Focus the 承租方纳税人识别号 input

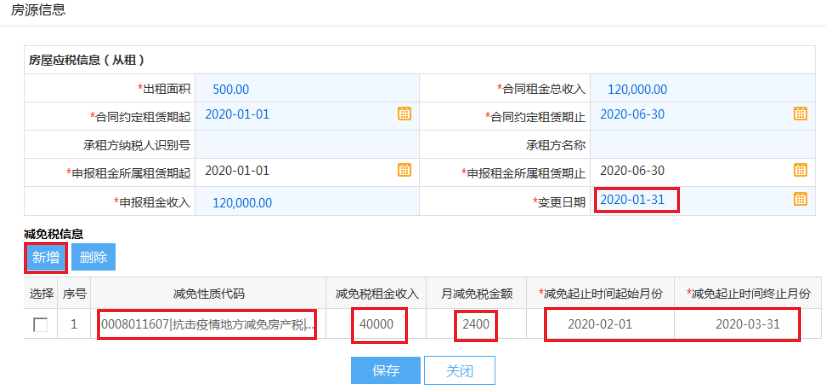[x=307, y=144]
